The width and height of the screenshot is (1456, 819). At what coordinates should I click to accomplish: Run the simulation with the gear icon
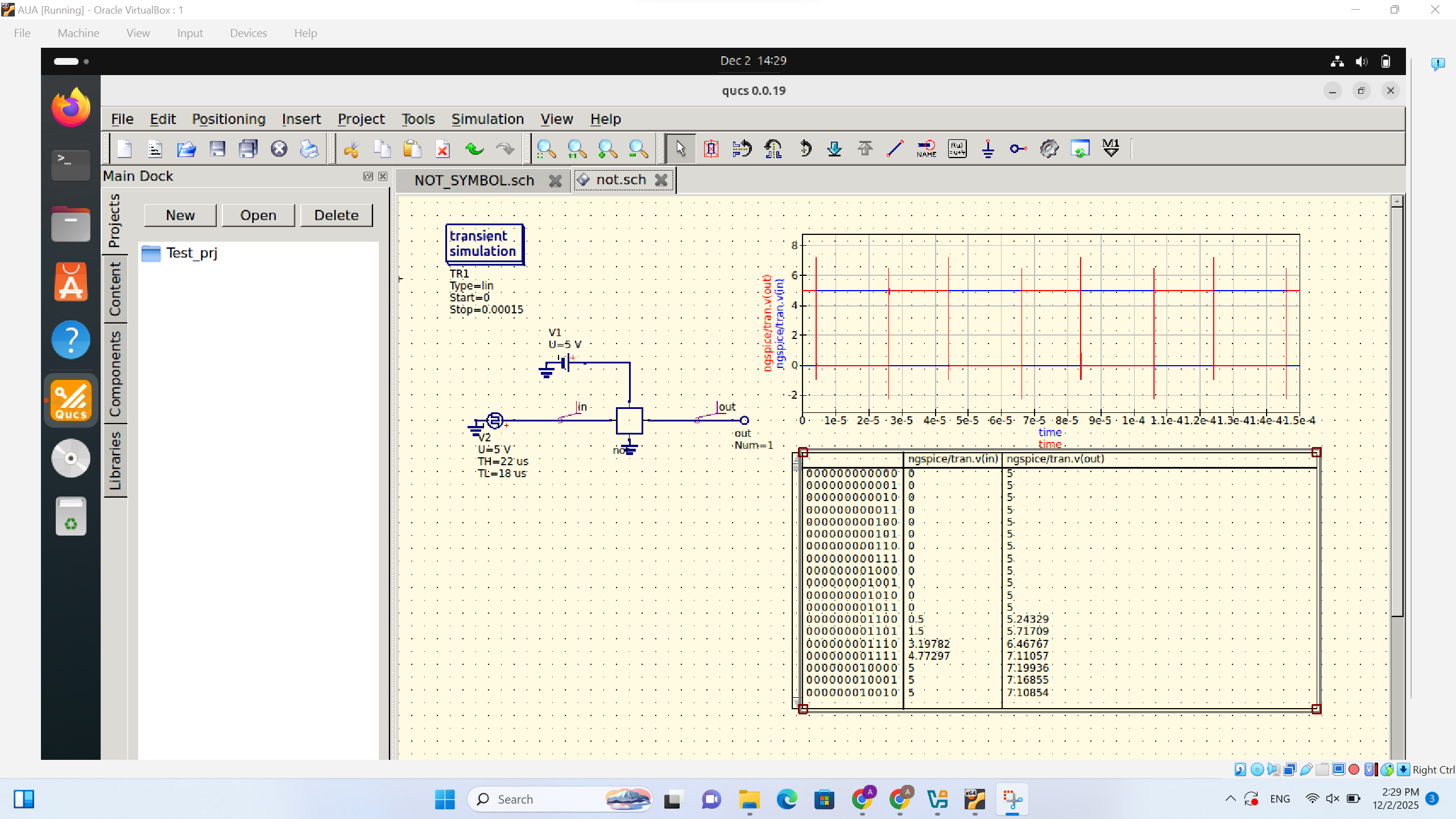tap(1049, 149)
